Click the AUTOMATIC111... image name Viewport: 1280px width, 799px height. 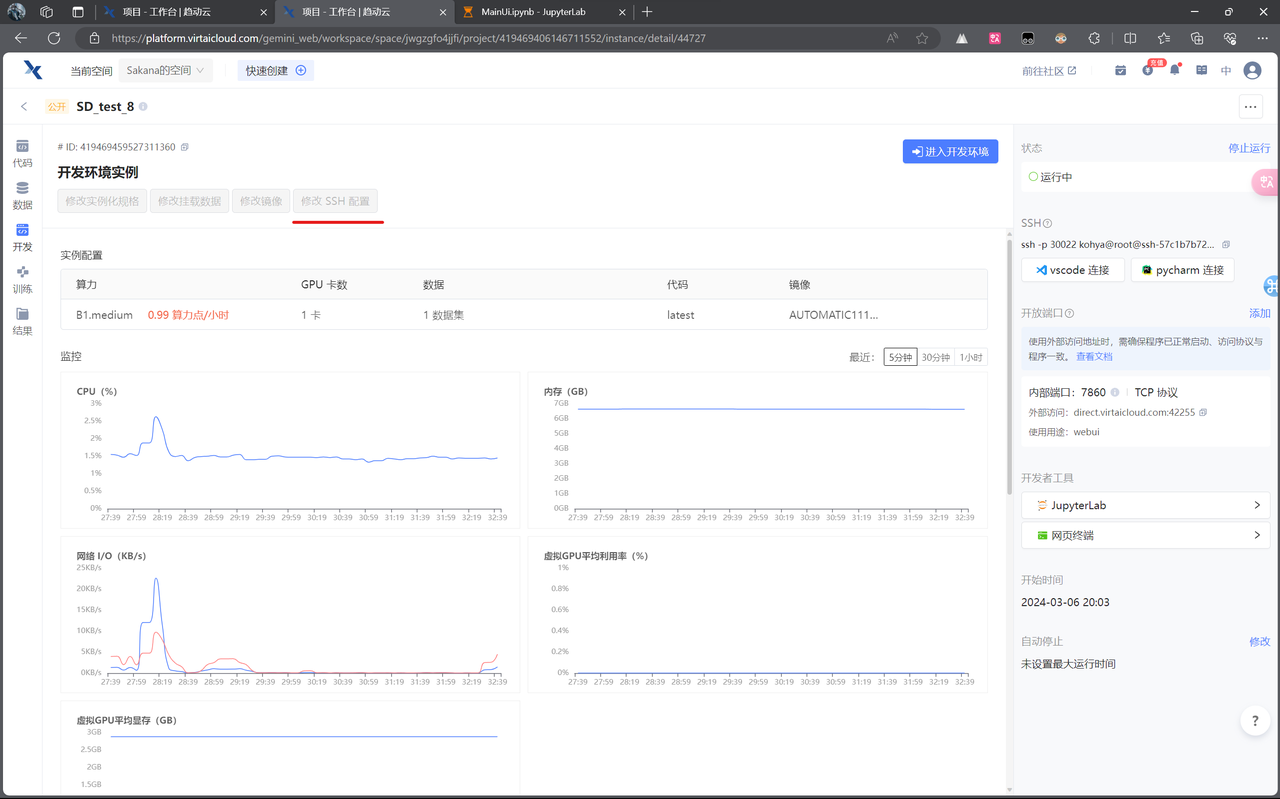point(833,315)
